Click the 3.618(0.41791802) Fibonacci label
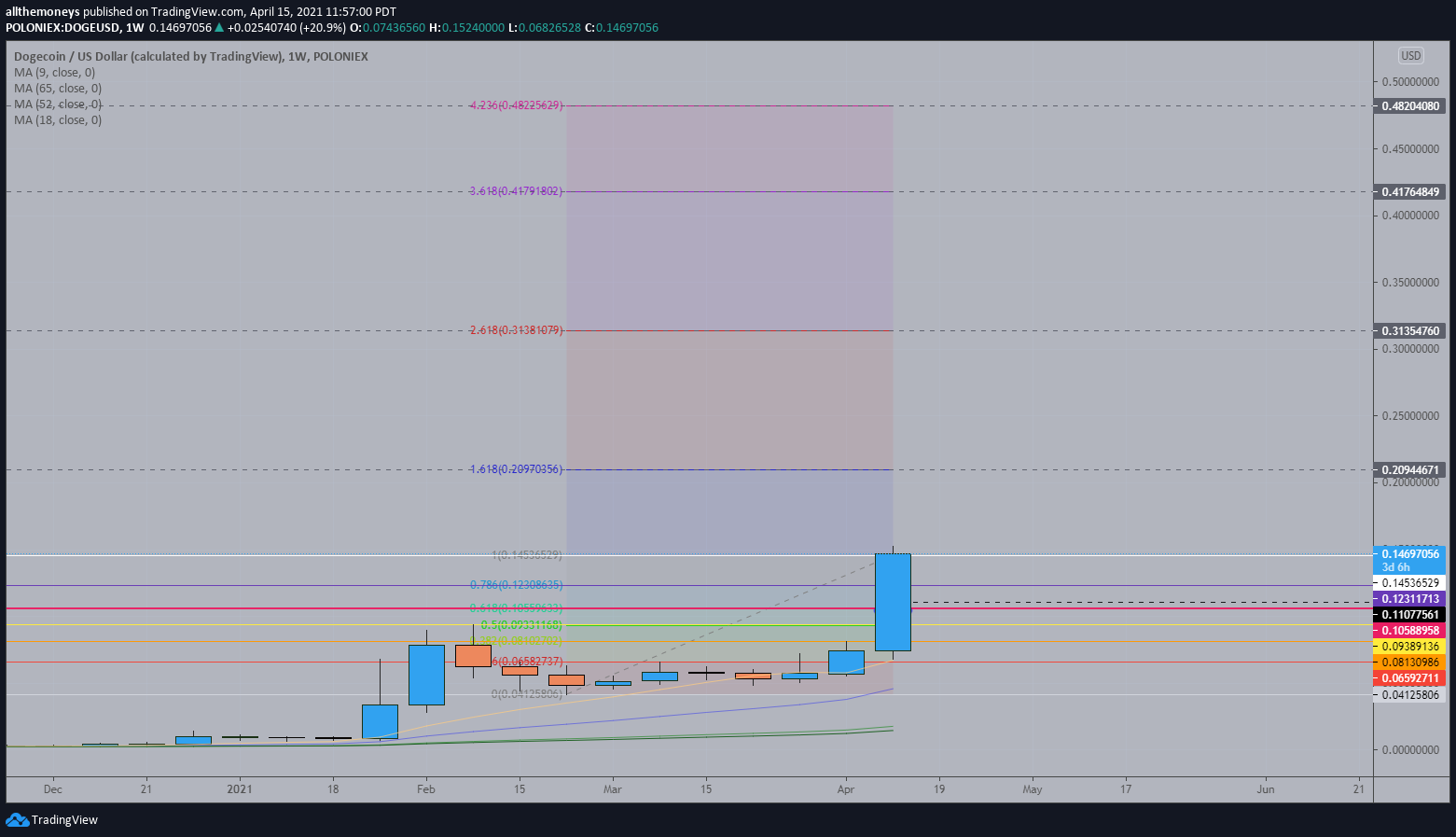This screenshot has height=837, width=1456. tap(516, 191)
